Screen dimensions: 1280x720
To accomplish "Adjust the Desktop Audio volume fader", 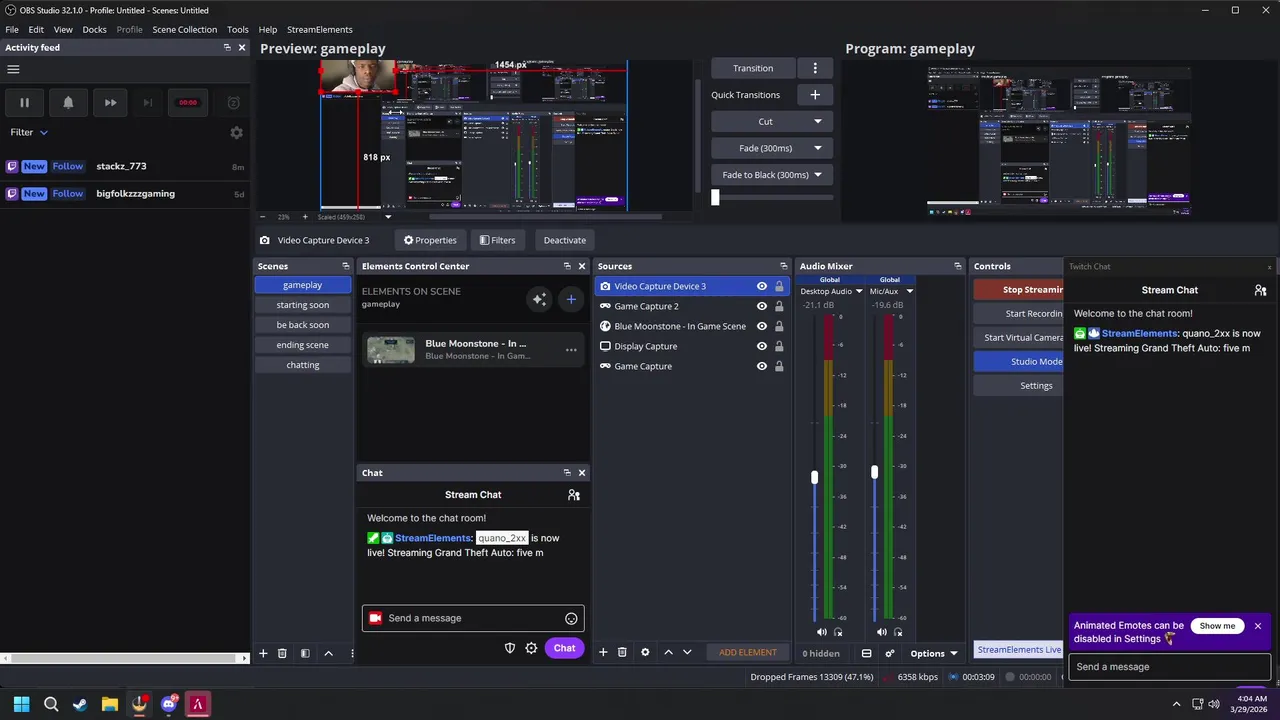I will pos(814,477).
